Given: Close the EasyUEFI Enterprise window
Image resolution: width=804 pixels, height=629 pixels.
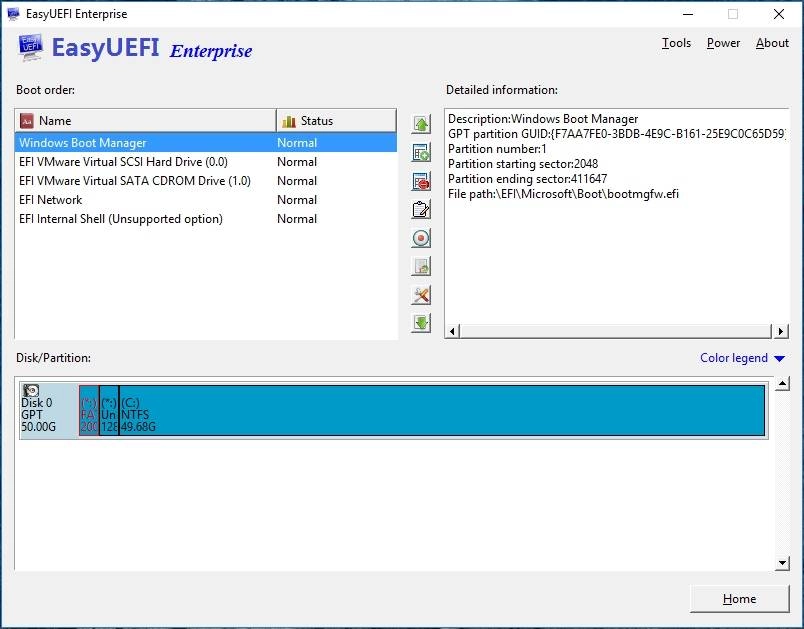Looking at the screenshot, I should [x=778, y=14].
